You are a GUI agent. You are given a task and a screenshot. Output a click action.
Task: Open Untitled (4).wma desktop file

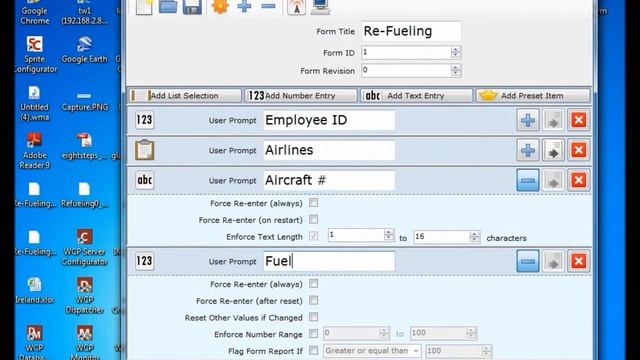[35, 103]
